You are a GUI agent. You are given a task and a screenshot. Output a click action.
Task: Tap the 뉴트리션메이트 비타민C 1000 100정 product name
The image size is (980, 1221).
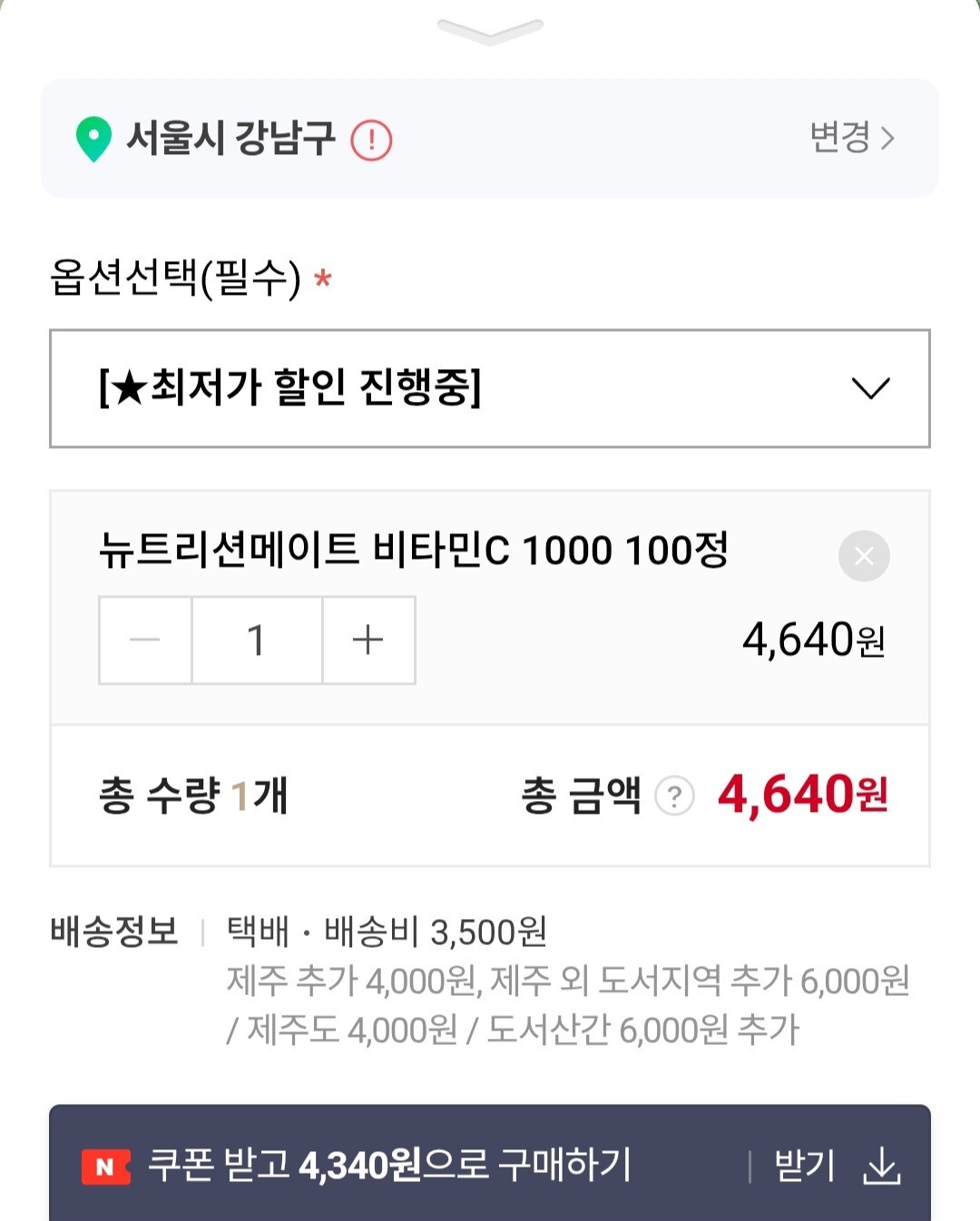point(414,549)
